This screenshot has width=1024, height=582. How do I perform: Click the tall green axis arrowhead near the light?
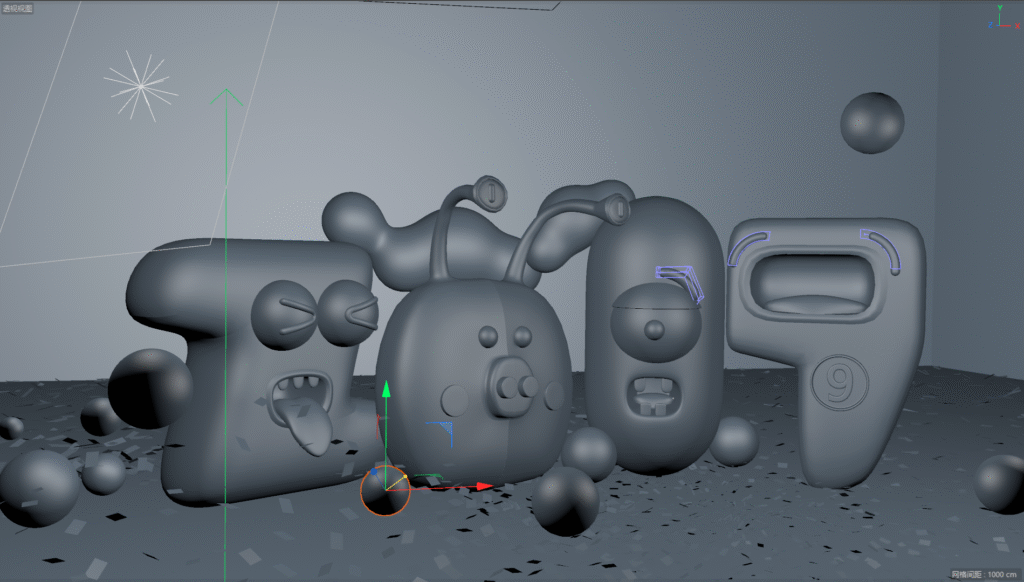[227, 96]
